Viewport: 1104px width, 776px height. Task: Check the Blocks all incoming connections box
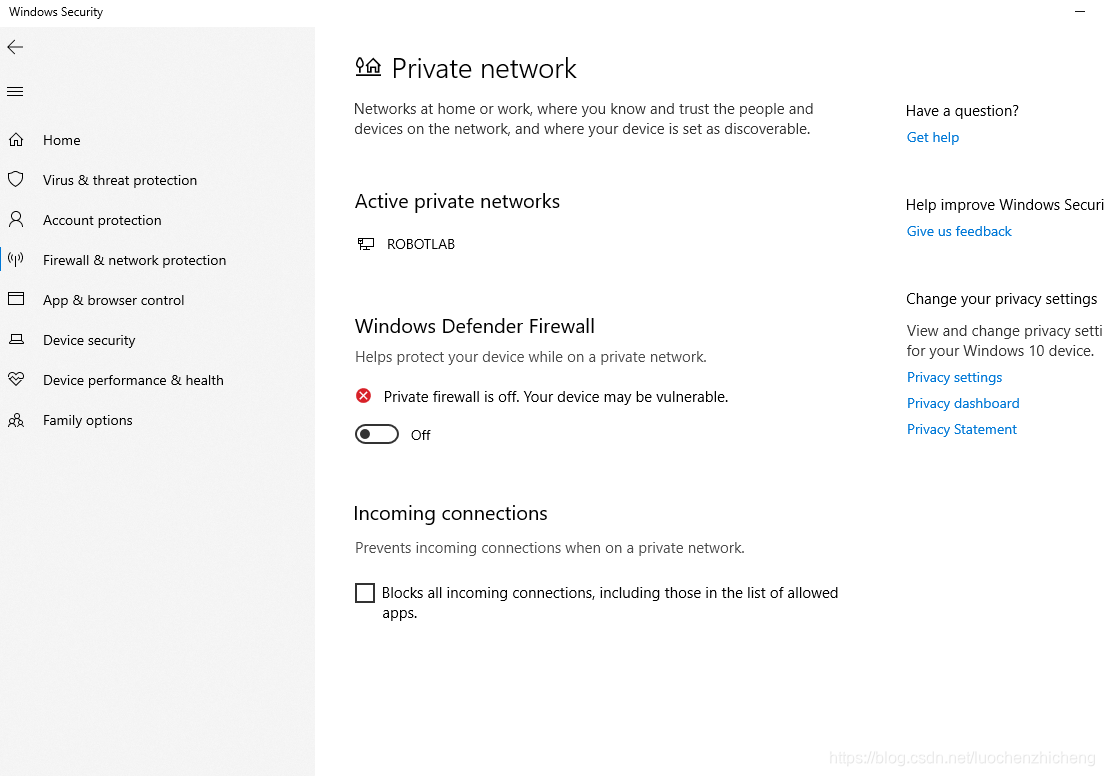point(365,593)
